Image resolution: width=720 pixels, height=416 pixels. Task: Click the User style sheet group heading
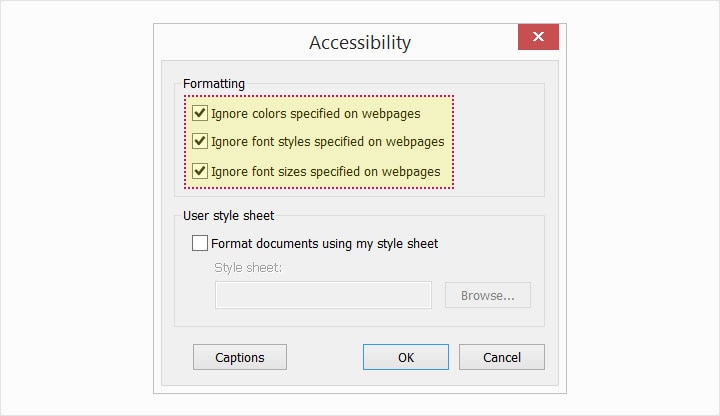click(x=229, y=215)
